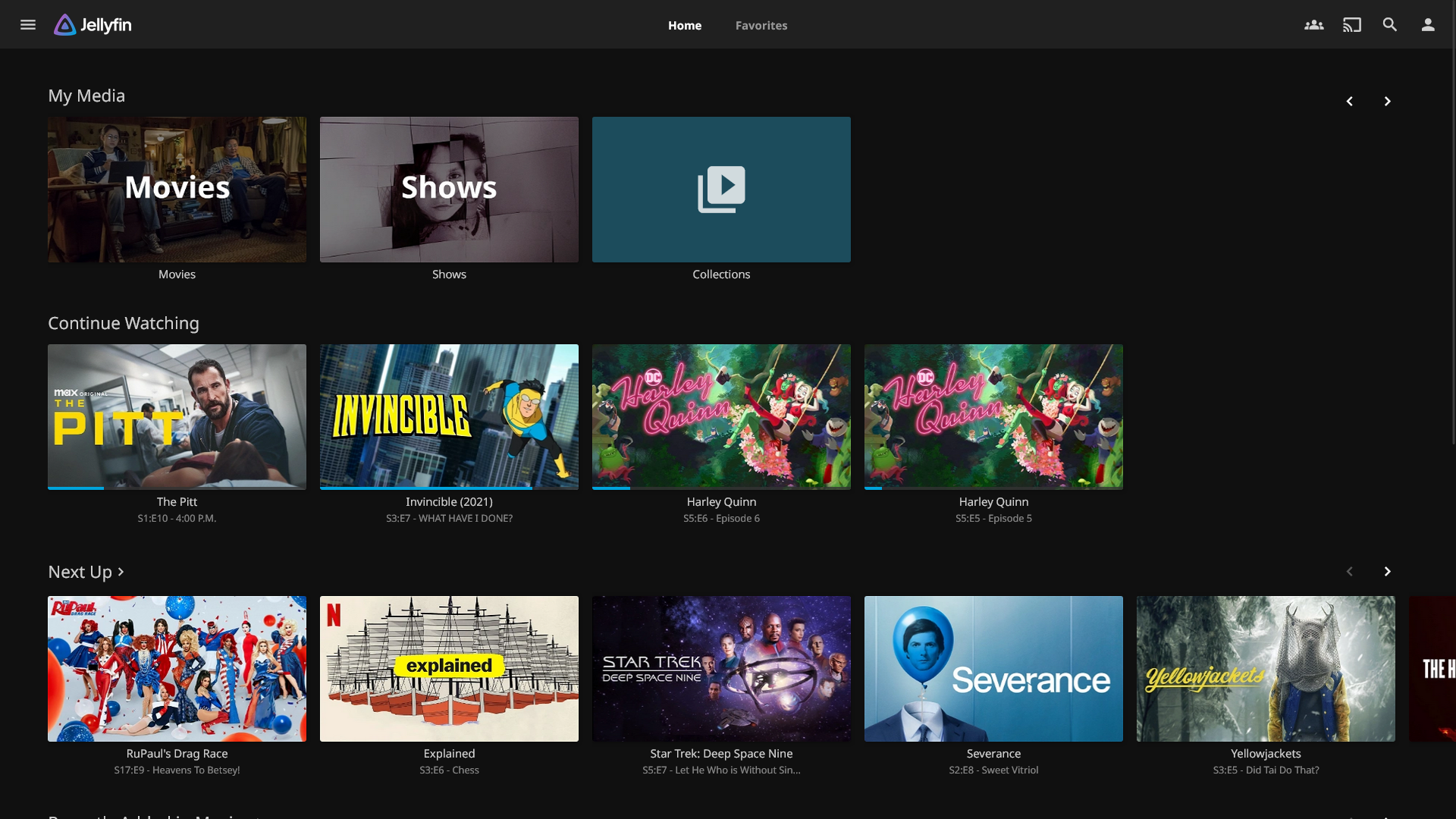Open the SyncPlay group icon
The width and height of the screenshot is (1456, 819).
tap(1314, 25)
